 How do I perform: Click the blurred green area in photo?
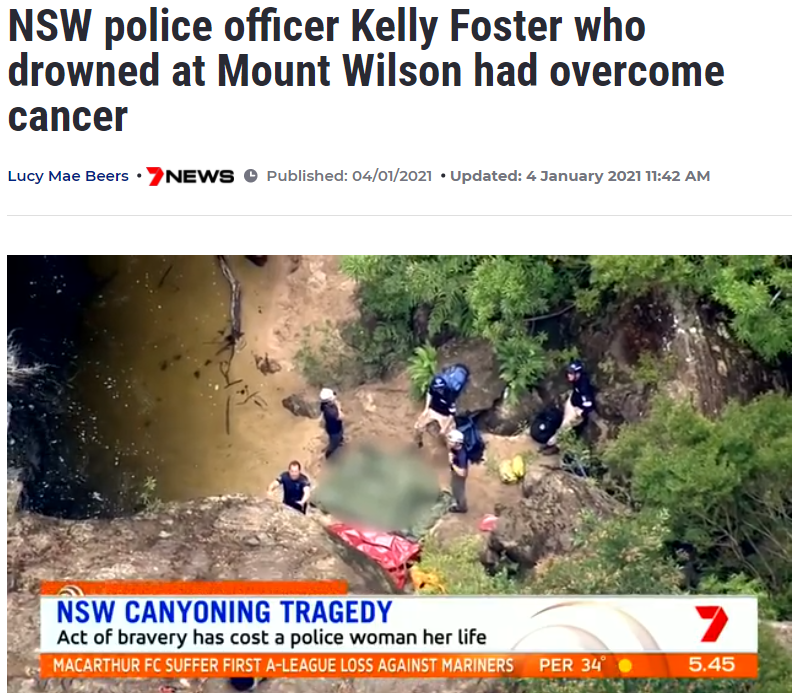pos(377,487)
